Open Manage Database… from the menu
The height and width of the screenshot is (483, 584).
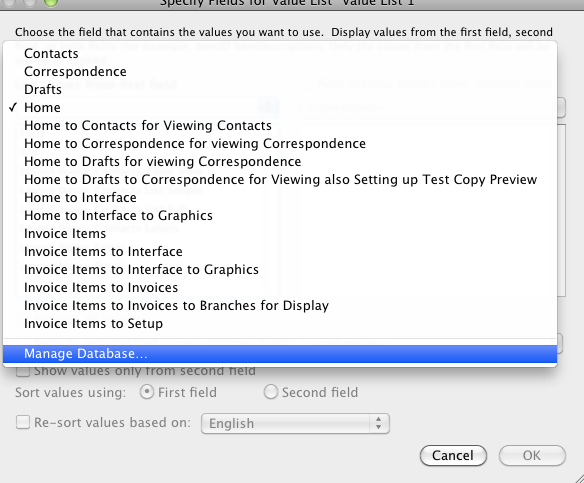pos(280,354)
